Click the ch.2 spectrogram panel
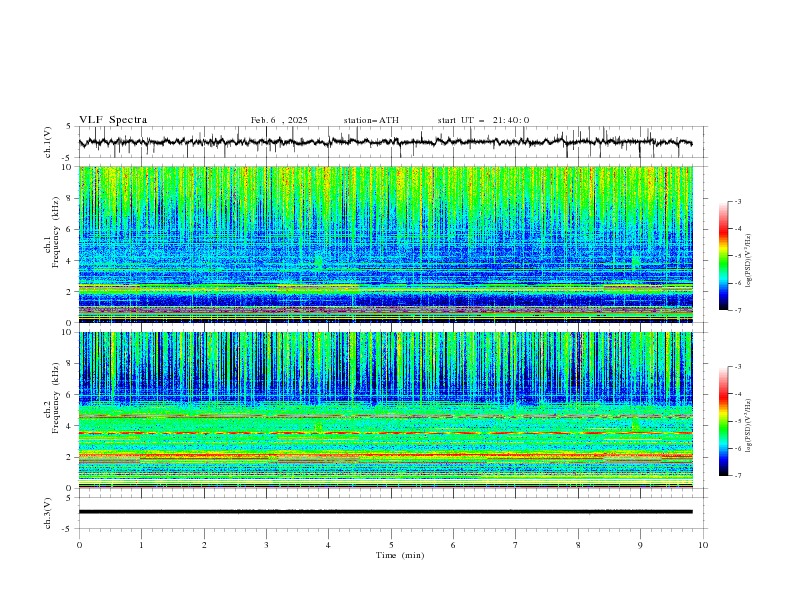 386,410
